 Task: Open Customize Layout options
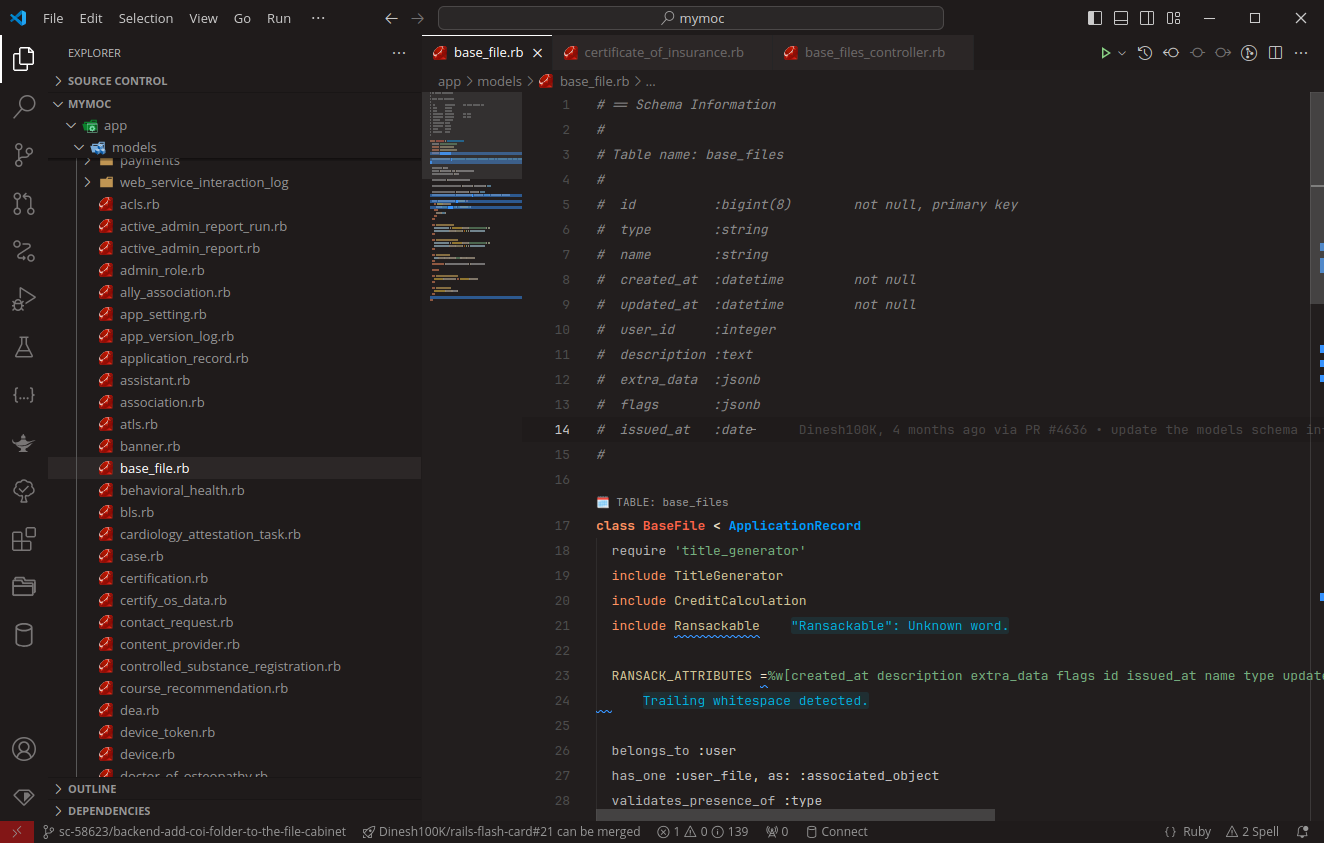point(1173,18)
